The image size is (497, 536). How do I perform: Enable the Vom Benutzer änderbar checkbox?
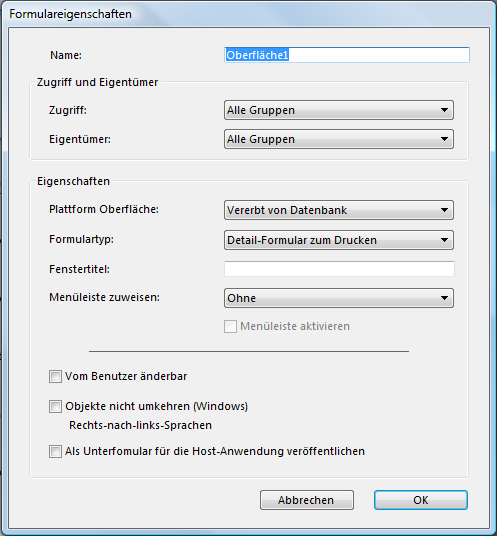[55, 376]
